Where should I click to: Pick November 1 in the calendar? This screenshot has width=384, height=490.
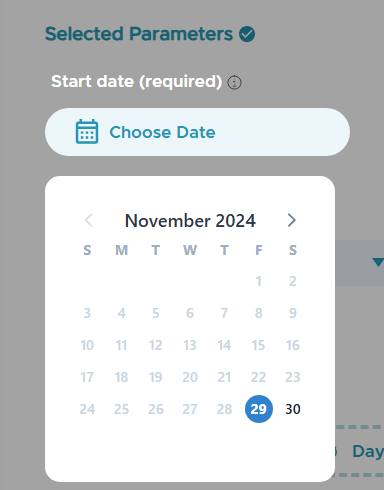[259, 281]
